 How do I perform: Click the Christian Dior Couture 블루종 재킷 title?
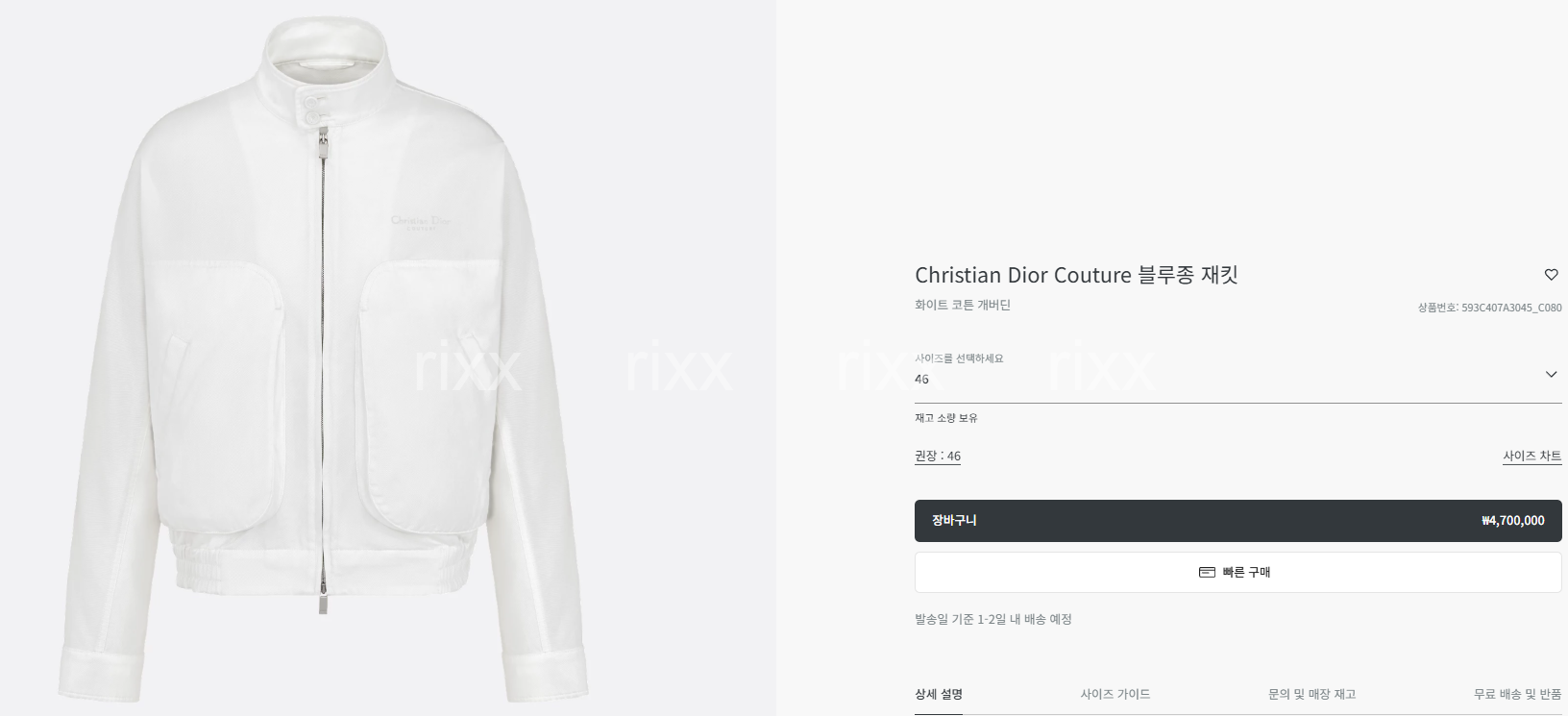pos(1076,275)
